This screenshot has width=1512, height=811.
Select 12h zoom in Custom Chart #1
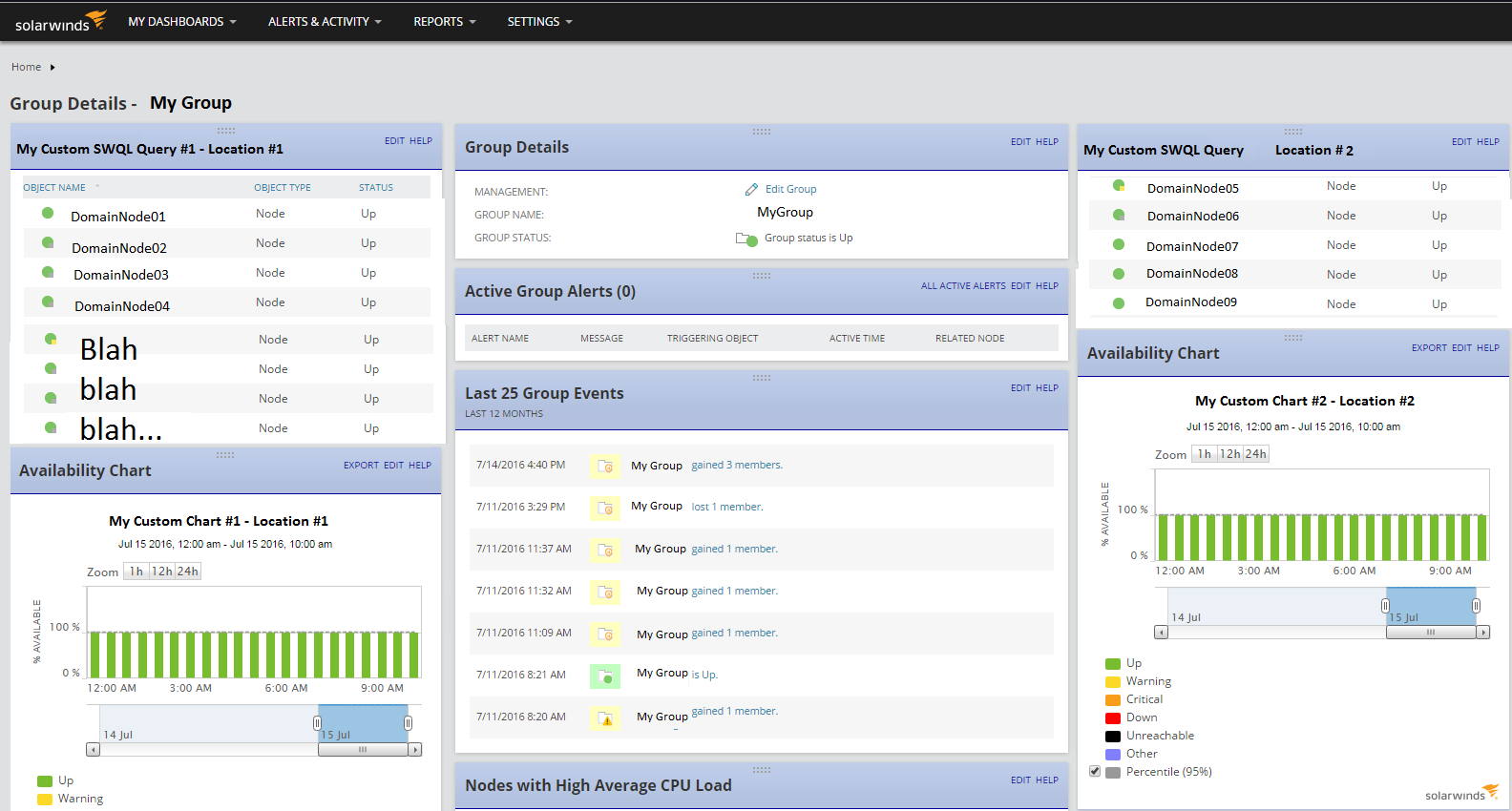[162, 572]
